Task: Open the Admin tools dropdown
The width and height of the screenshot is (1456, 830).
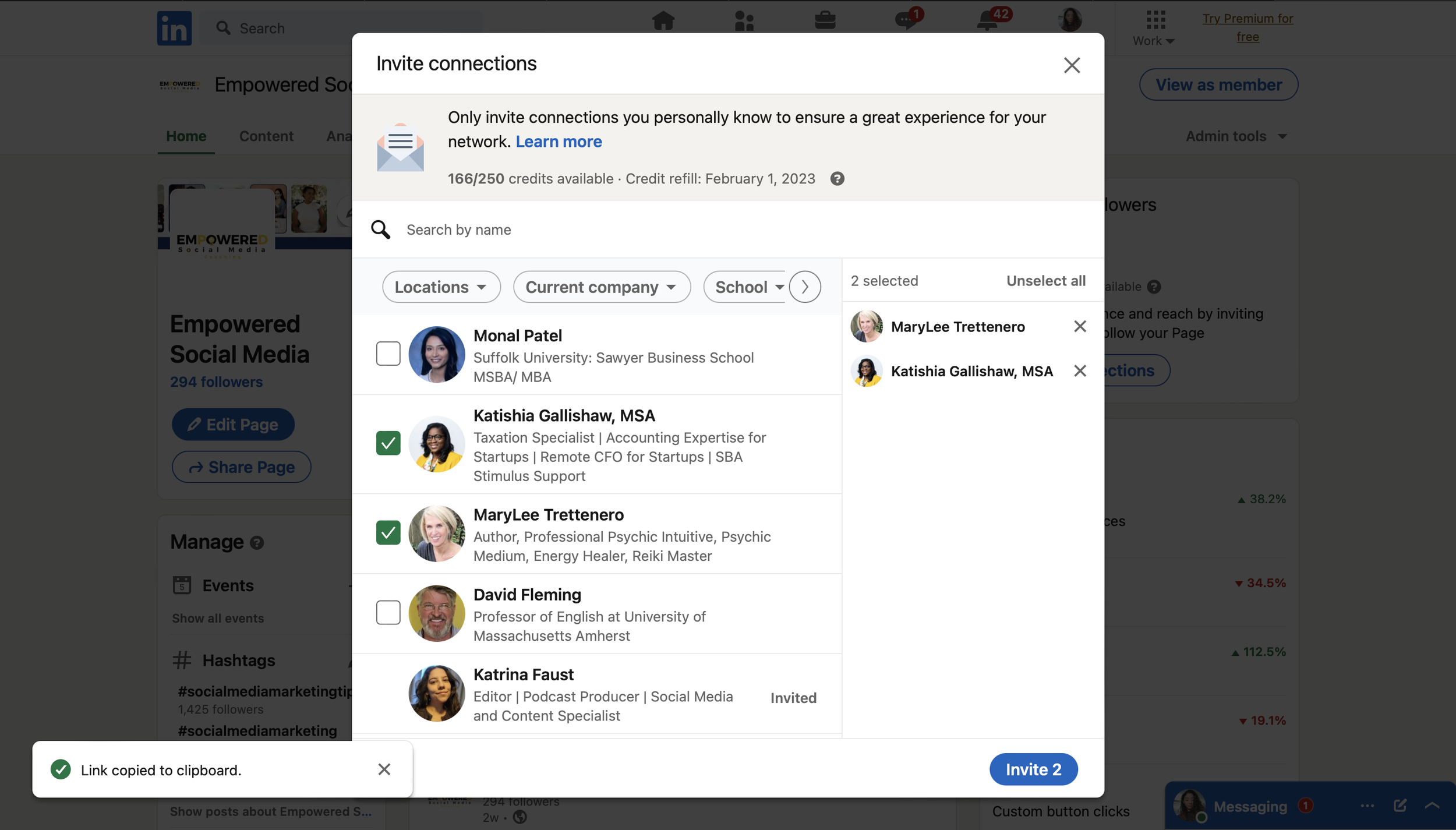Action: tap(1236, 136)
